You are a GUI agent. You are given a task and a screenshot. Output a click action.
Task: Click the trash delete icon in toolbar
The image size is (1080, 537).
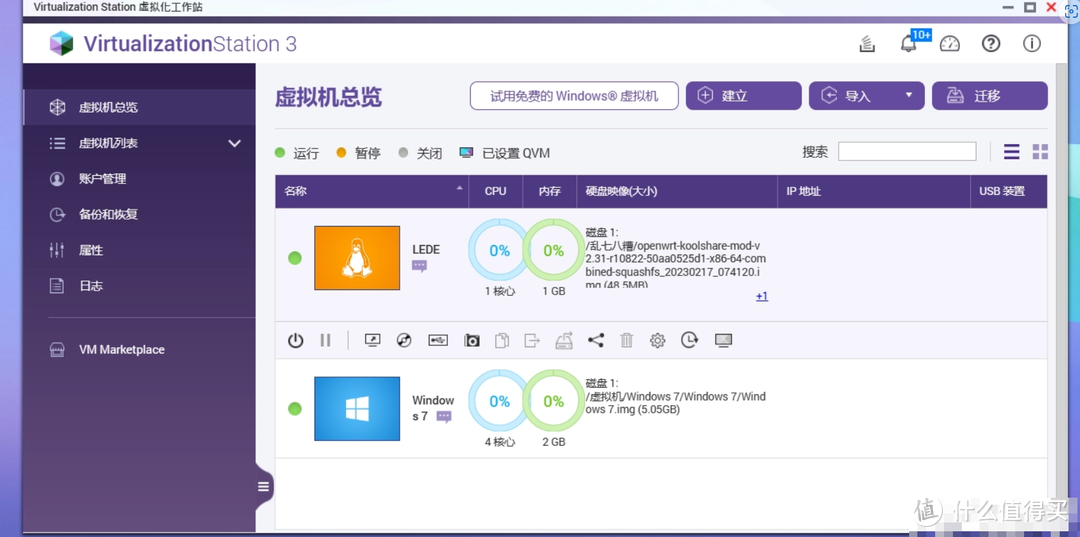coord(626,340)
